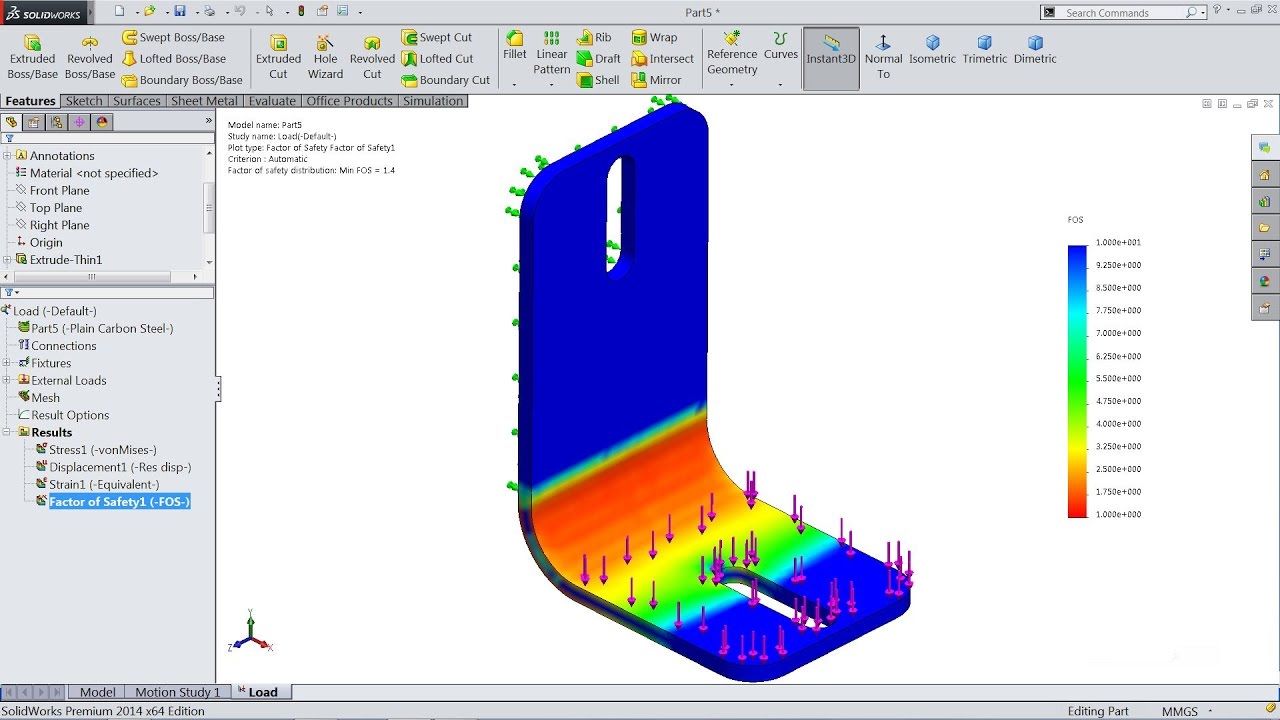Select the Revolved Boss/Base tool

(x=90, y=57)
